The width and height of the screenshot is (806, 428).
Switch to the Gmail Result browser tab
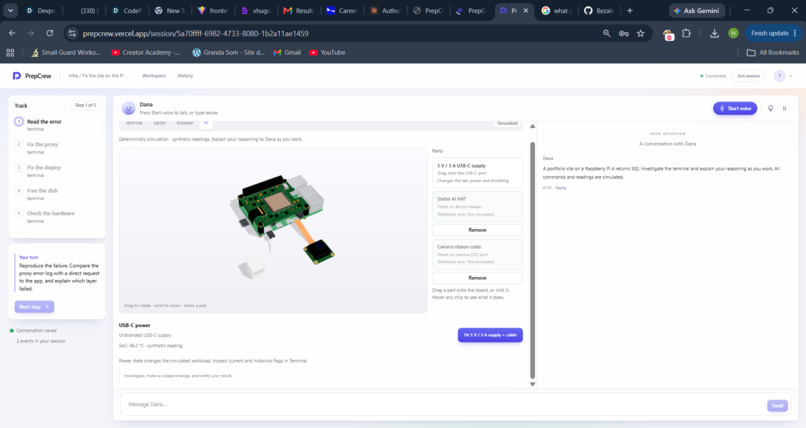pyautogui.click(x=299, y=10)
